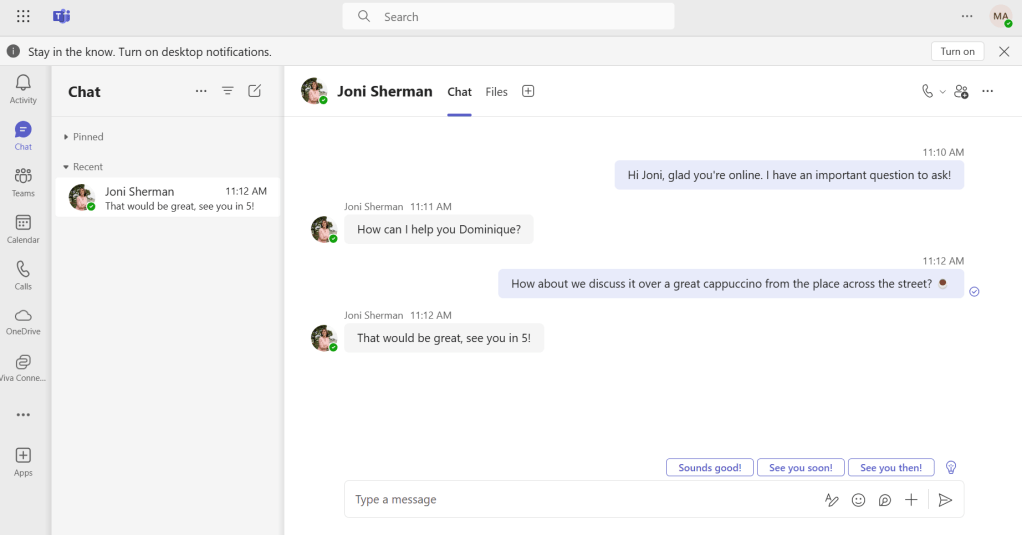Select the Chat tab in conversation header
The width and height of the screenshot is (1022, 535).
(x=459, y=92)
